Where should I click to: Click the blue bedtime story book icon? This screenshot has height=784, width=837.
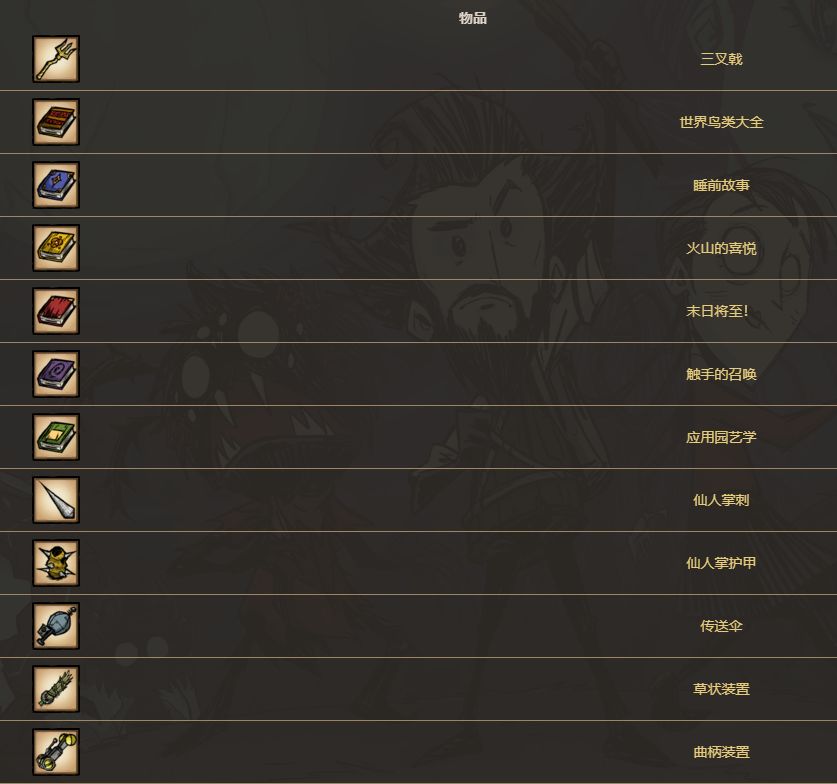pyautogui.click(x=56, y=185)
